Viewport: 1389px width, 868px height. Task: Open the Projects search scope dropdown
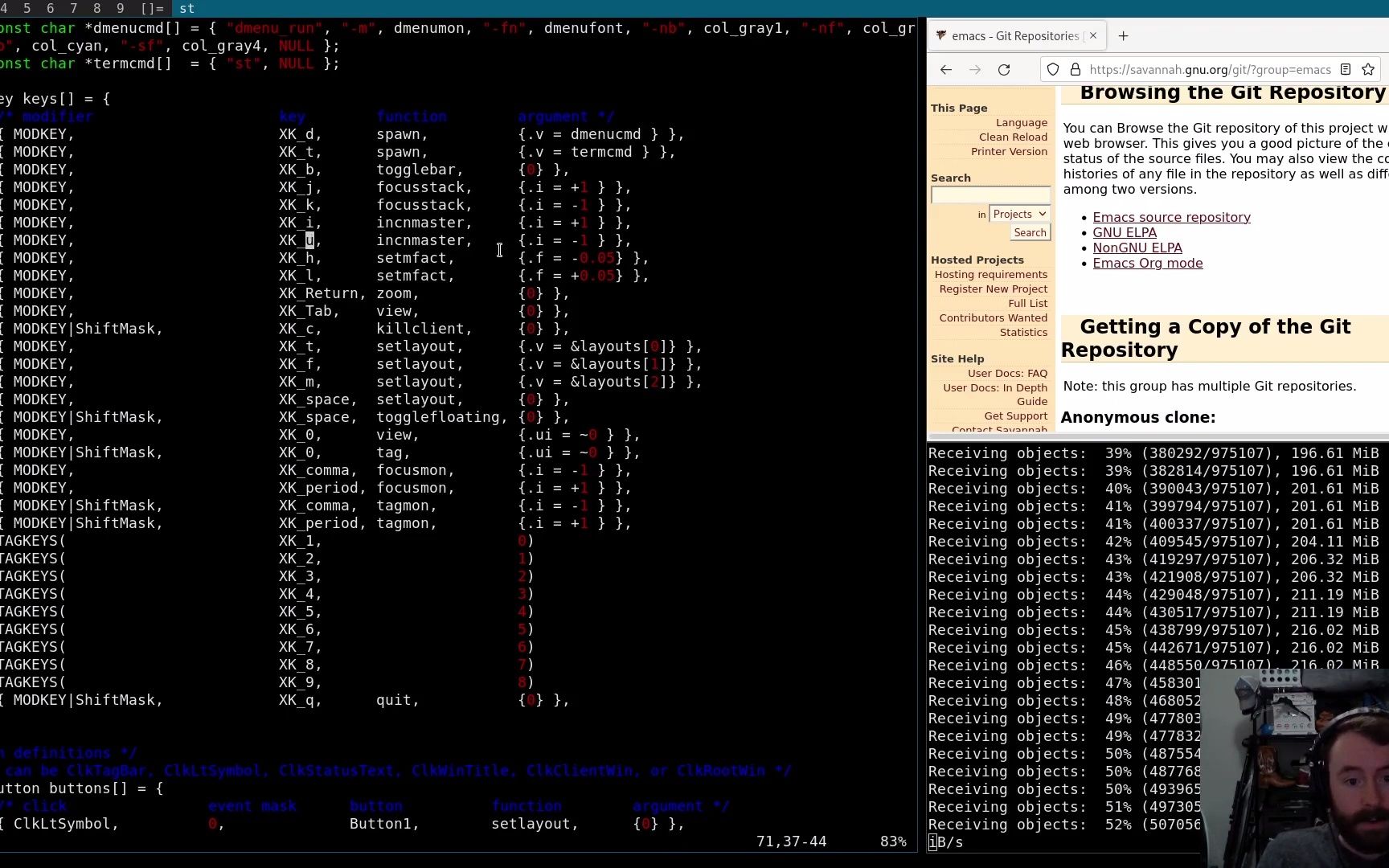(x=1019, y=214)
